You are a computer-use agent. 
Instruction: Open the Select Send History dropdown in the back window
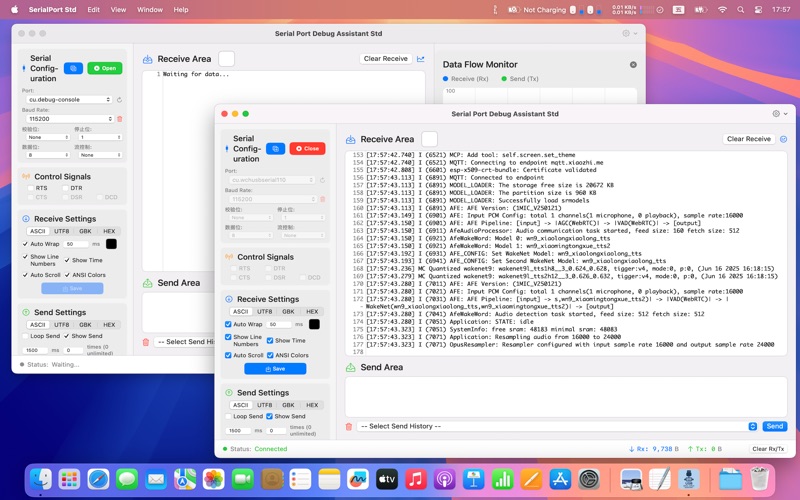184,342
